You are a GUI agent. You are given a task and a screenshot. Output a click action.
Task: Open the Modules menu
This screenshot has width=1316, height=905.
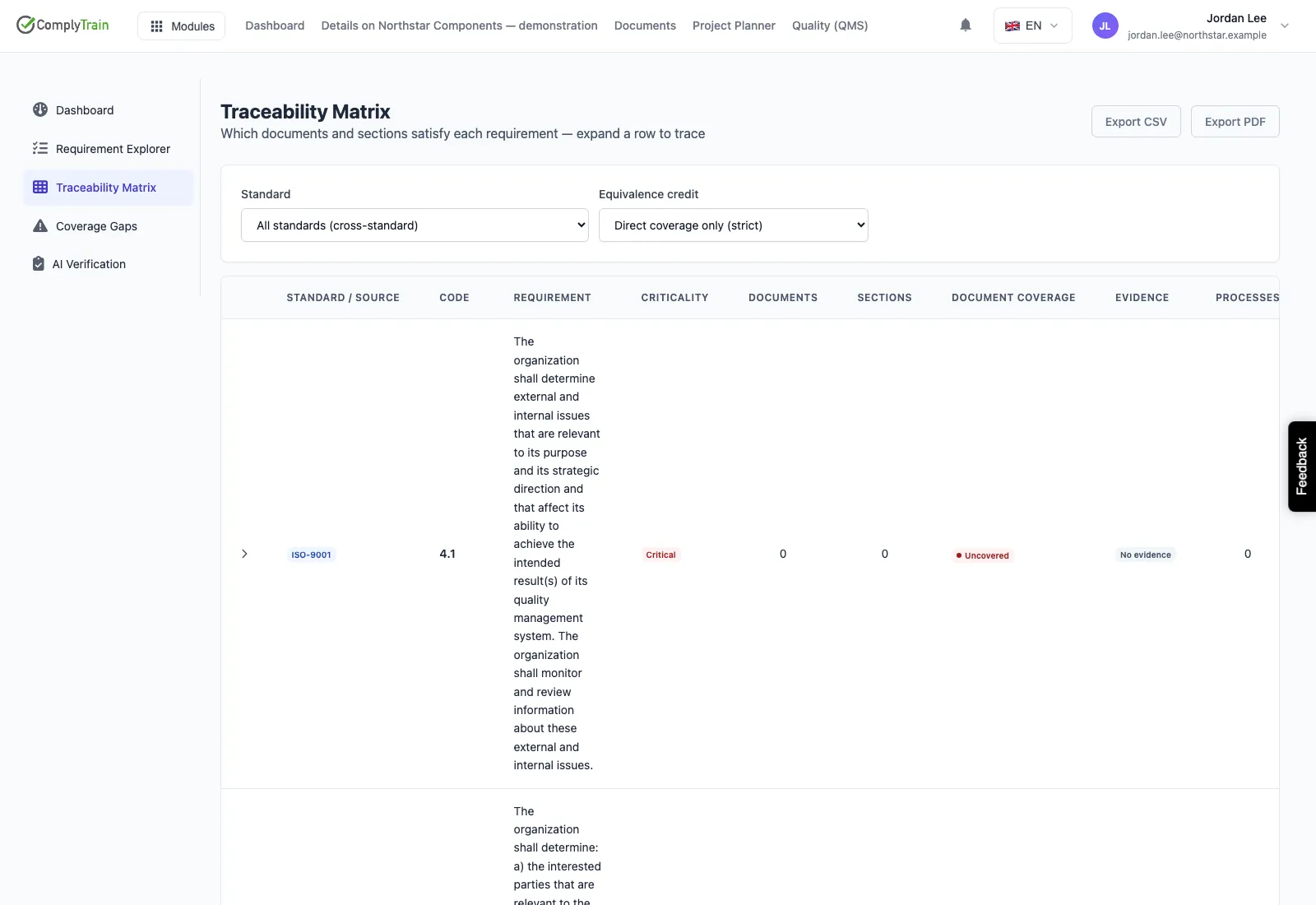pos(181,26)
